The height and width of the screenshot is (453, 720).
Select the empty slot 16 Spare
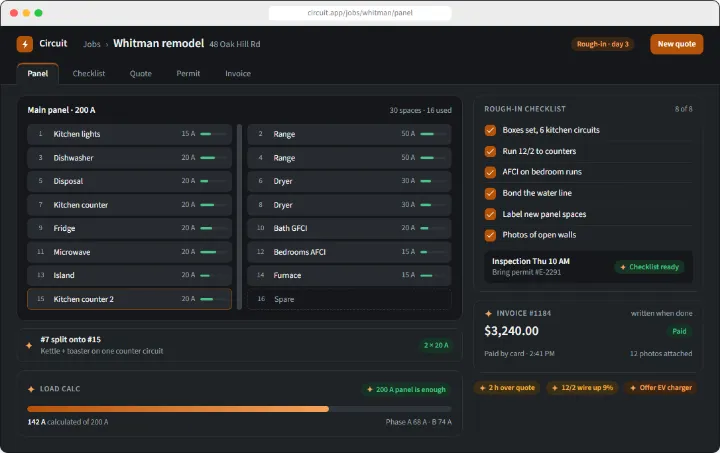[349, 299]
